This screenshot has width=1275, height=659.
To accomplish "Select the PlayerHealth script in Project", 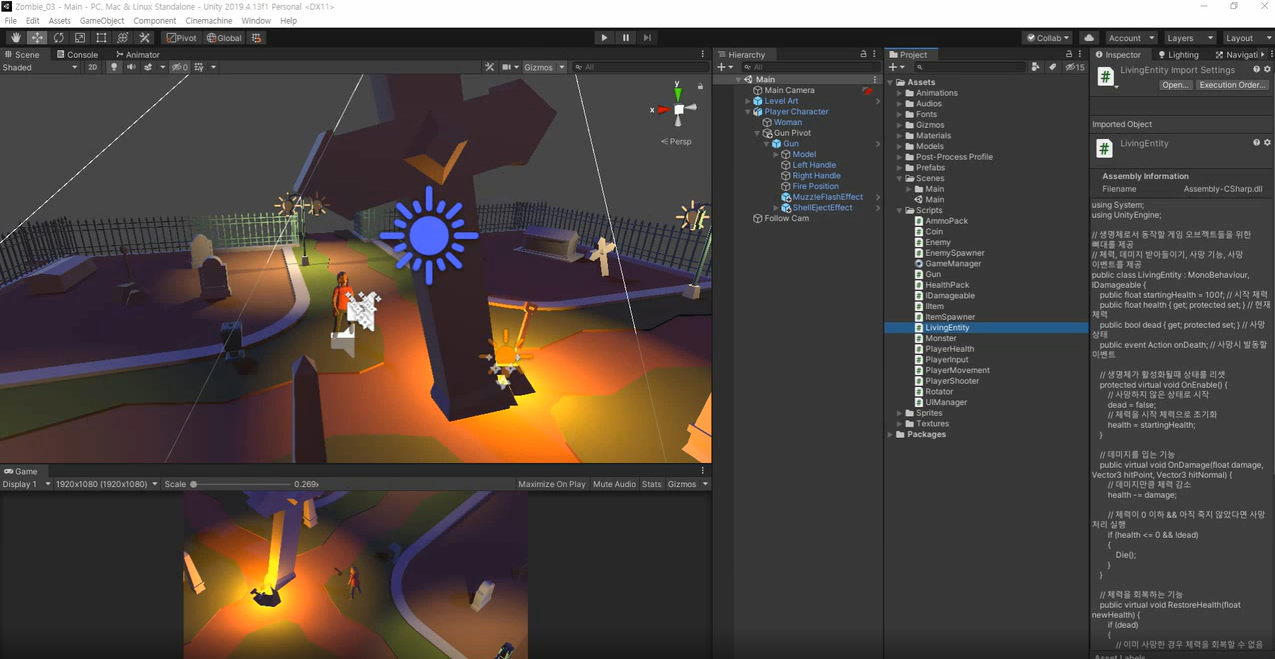I will click(949, 349).
